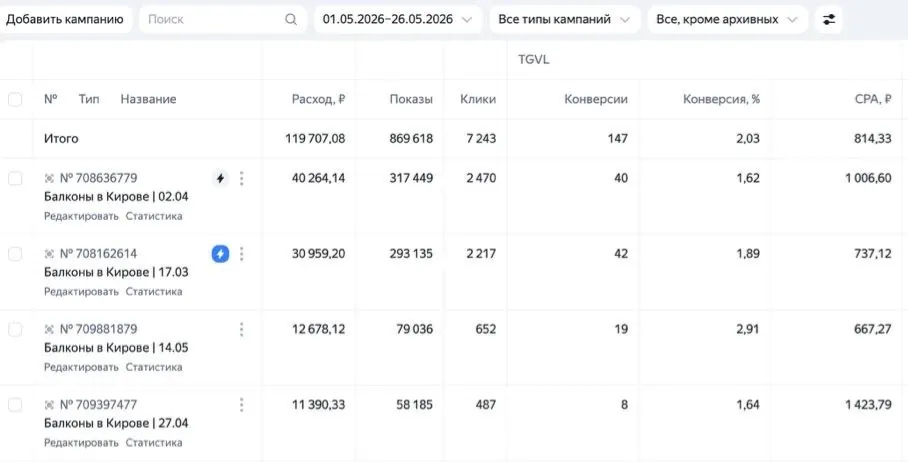Open three-dot menu for campaign 708636779
Viewport: 908px width, 462px height.
tap(241, 178)
